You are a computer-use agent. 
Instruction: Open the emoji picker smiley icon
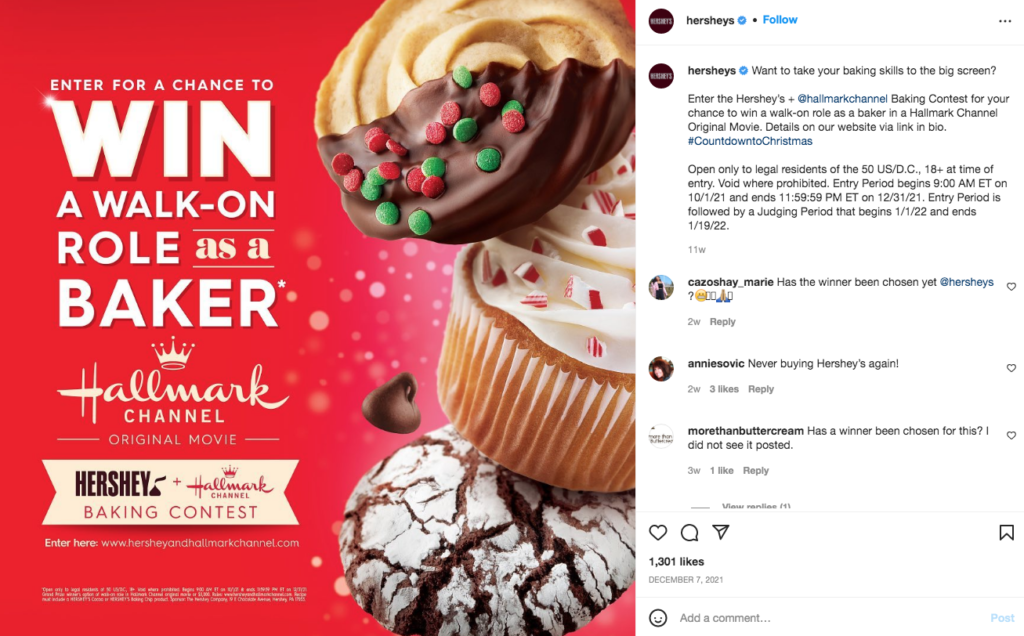[x=658, y=618]
